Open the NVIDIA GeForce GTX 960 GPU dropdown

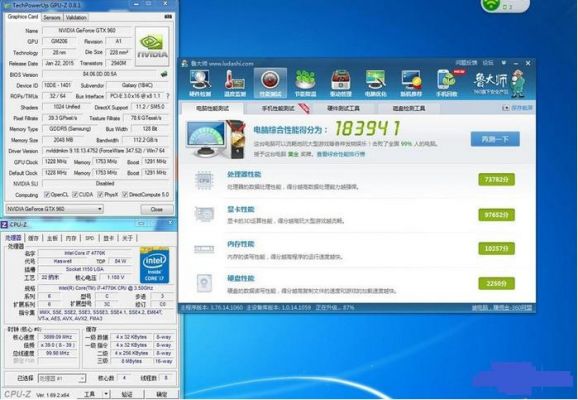54,209
